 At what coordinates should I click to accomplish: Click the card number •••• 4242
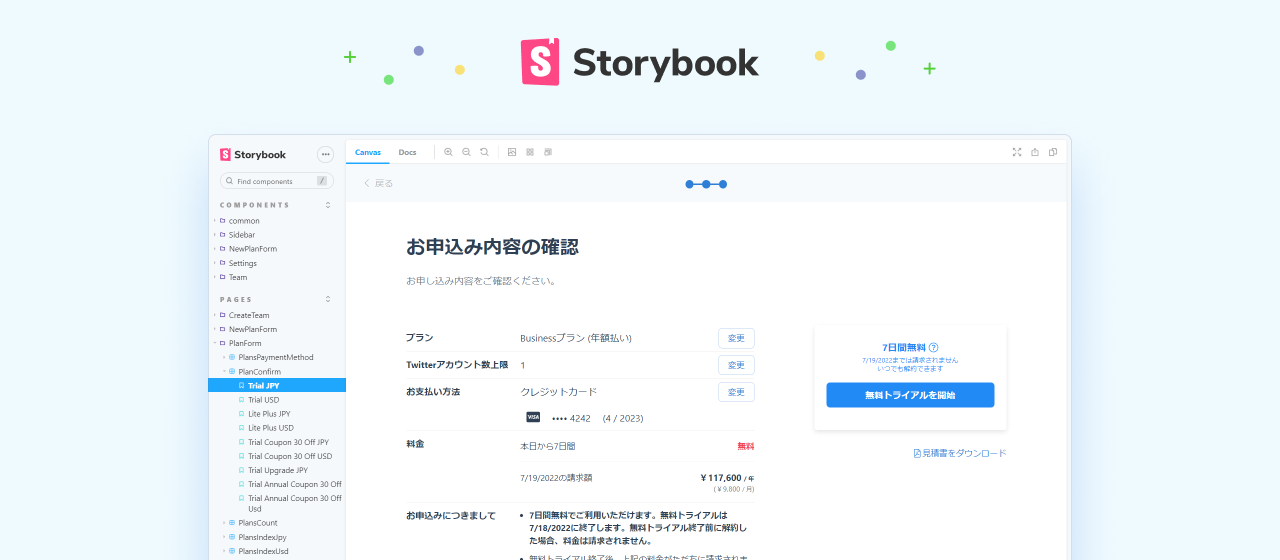(571, 417)
